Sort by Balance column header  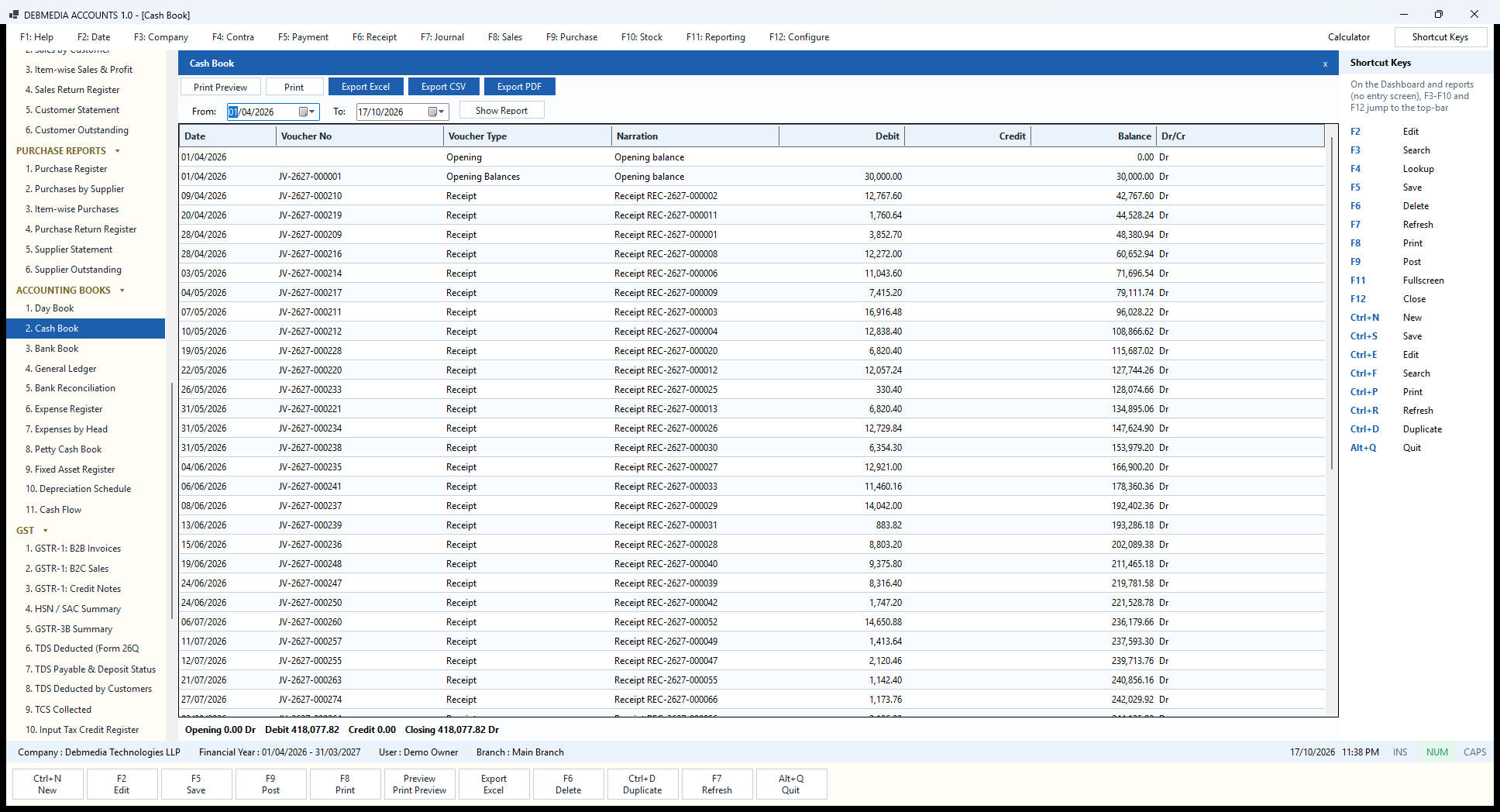(x=1093, y=136)
